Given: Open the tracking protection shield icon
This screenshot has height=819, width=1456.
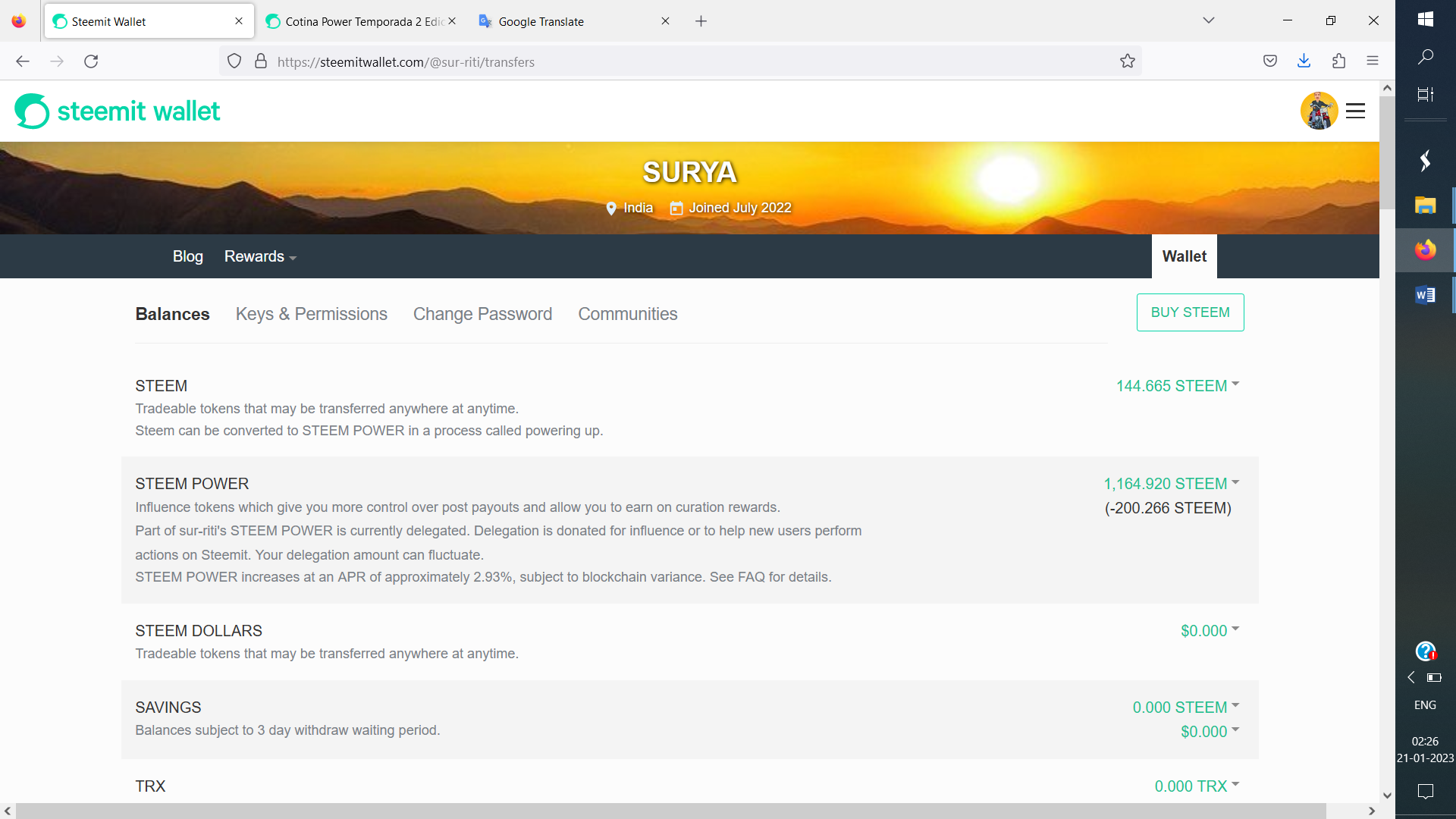Looking at the screenshot, I should [234, 61].
